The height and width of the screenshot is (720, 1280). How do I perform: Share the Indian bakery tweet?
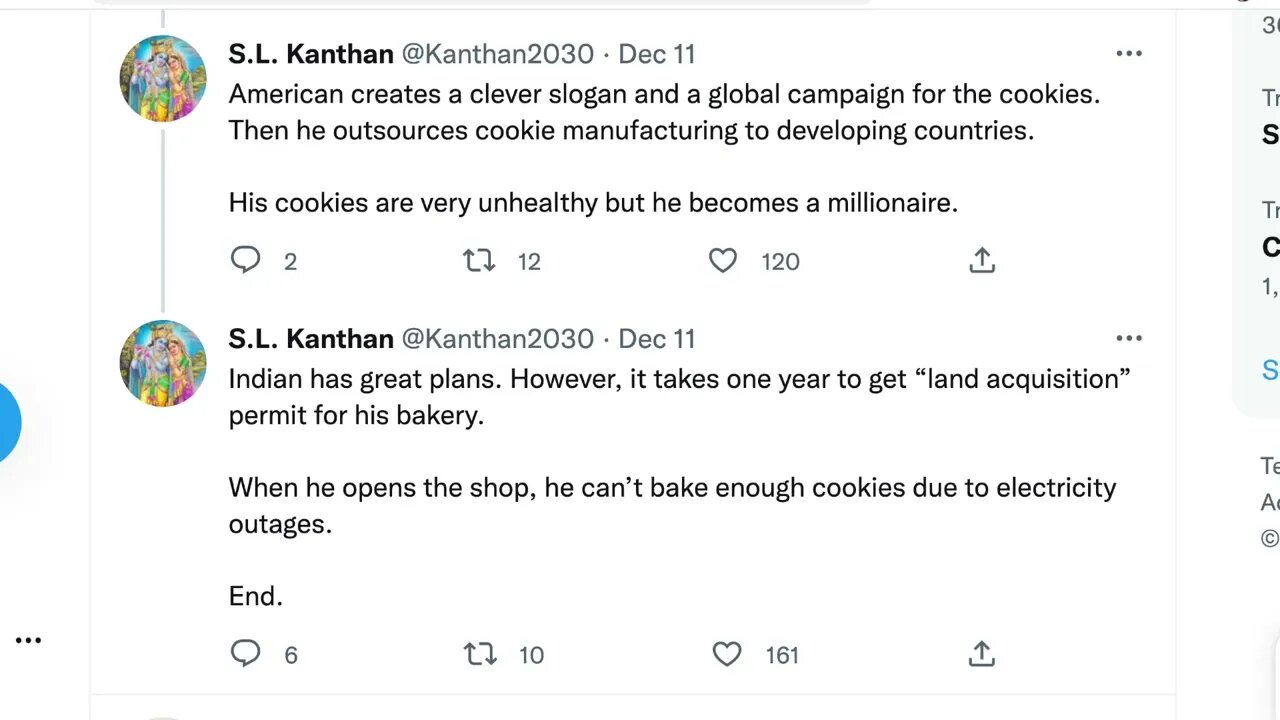click(x=982, y=654)
